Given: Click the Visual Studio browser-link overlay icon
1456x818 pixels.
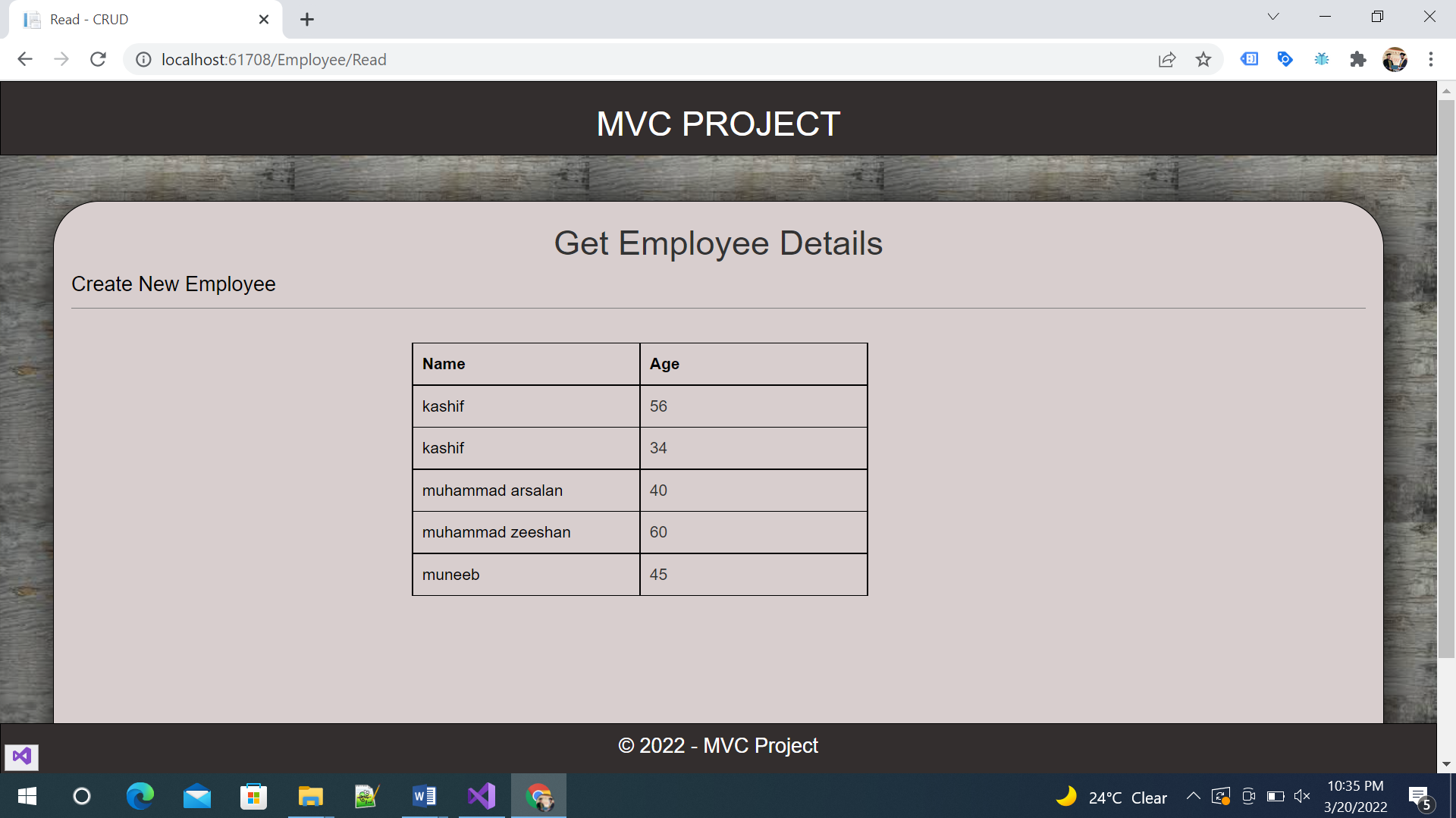Looking at the screenshot, I should click(21, 756).
